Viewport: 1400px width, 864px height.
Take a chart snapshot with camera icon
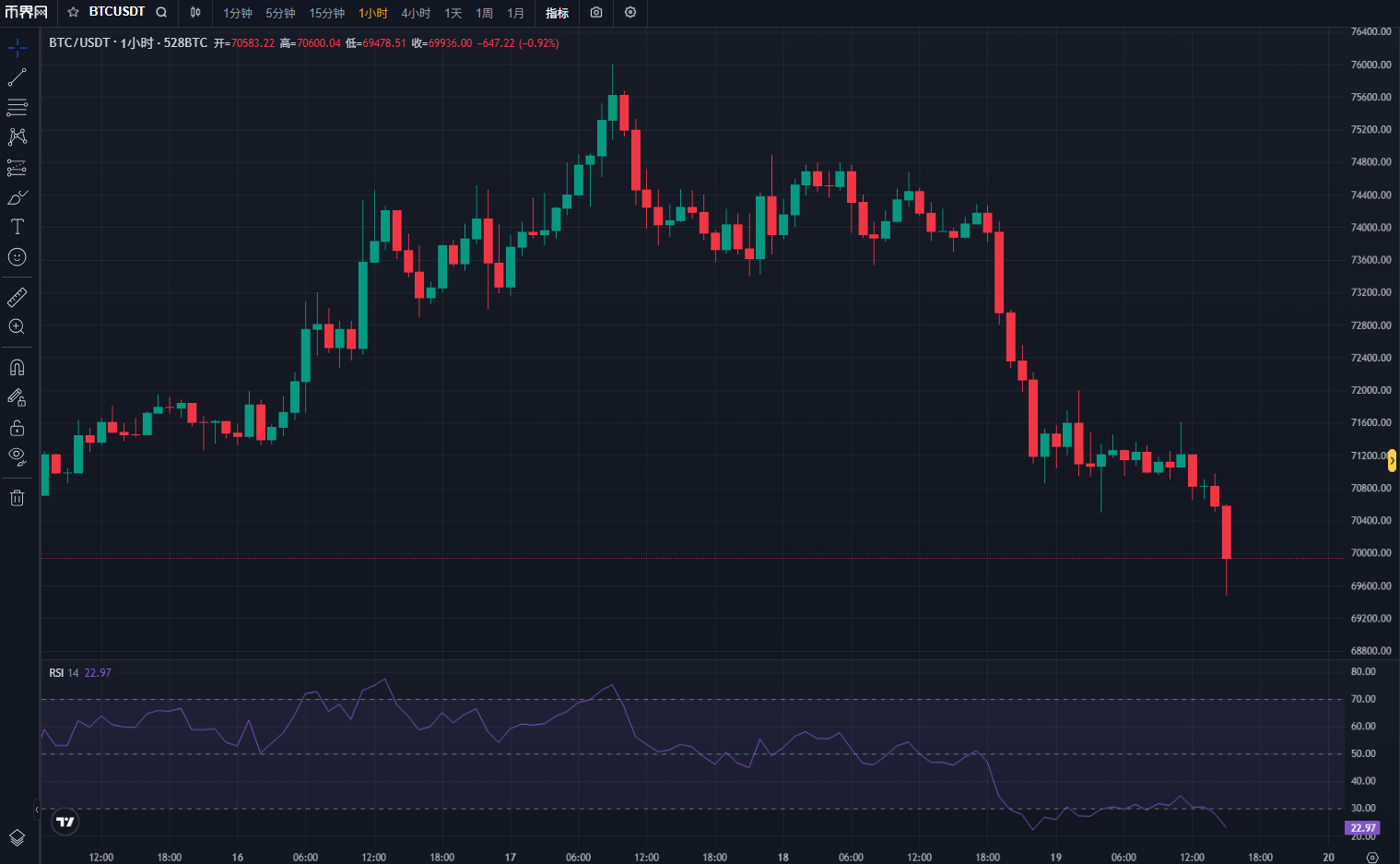pos(596,12)
